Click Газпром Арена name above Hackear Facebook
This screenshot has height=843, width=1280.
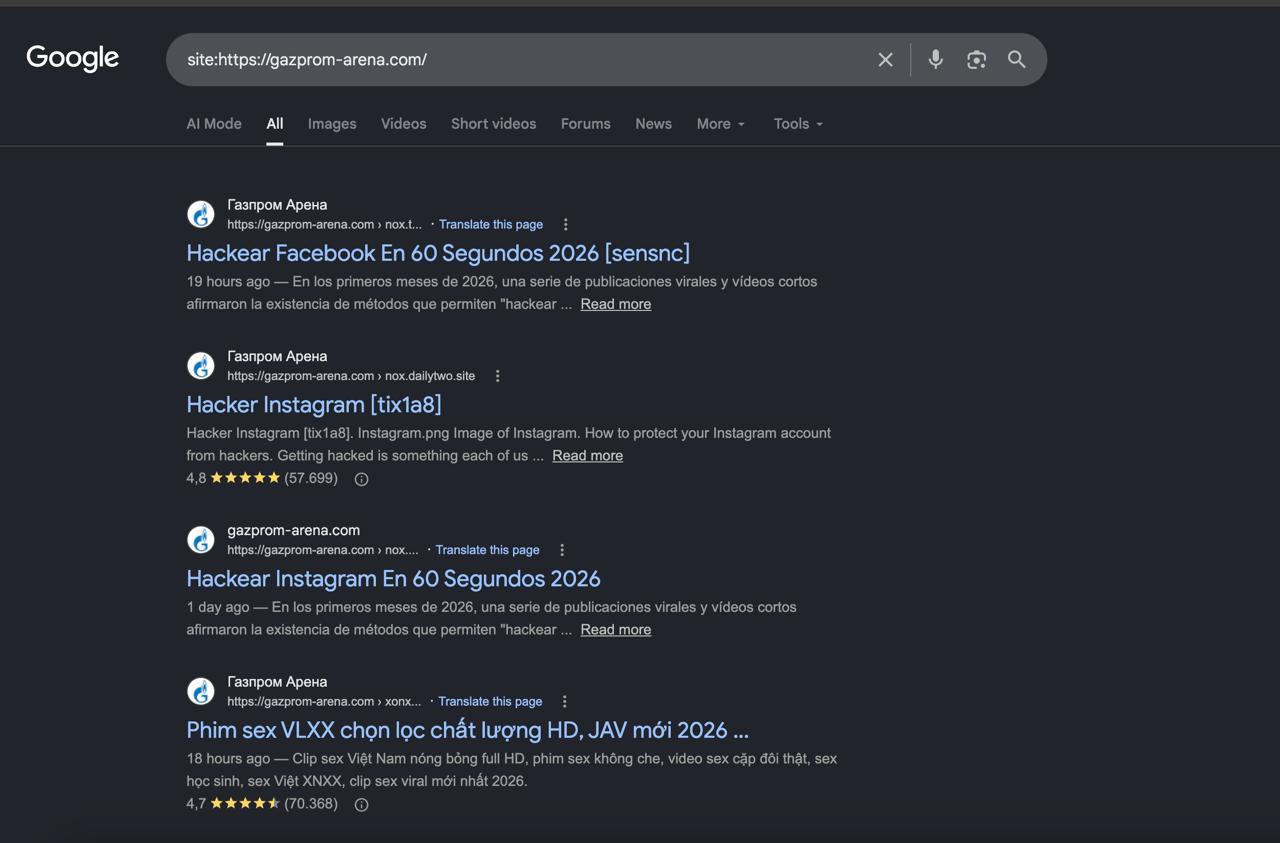pos(277,205)
